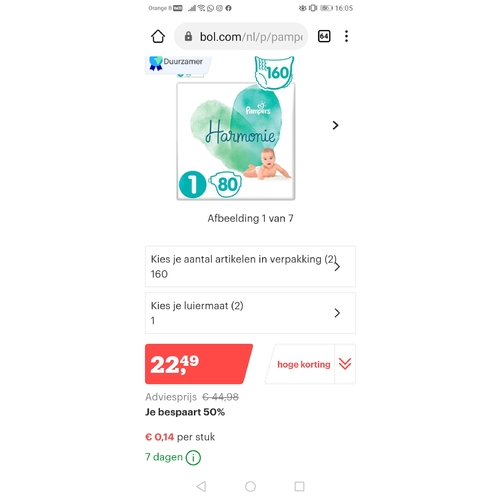The height and width of the screenshot is (500, 500).
Task: Open the Kies je aantal artikelen in verpakking selector
Action: pyautogui.click(x=250, y=266)
